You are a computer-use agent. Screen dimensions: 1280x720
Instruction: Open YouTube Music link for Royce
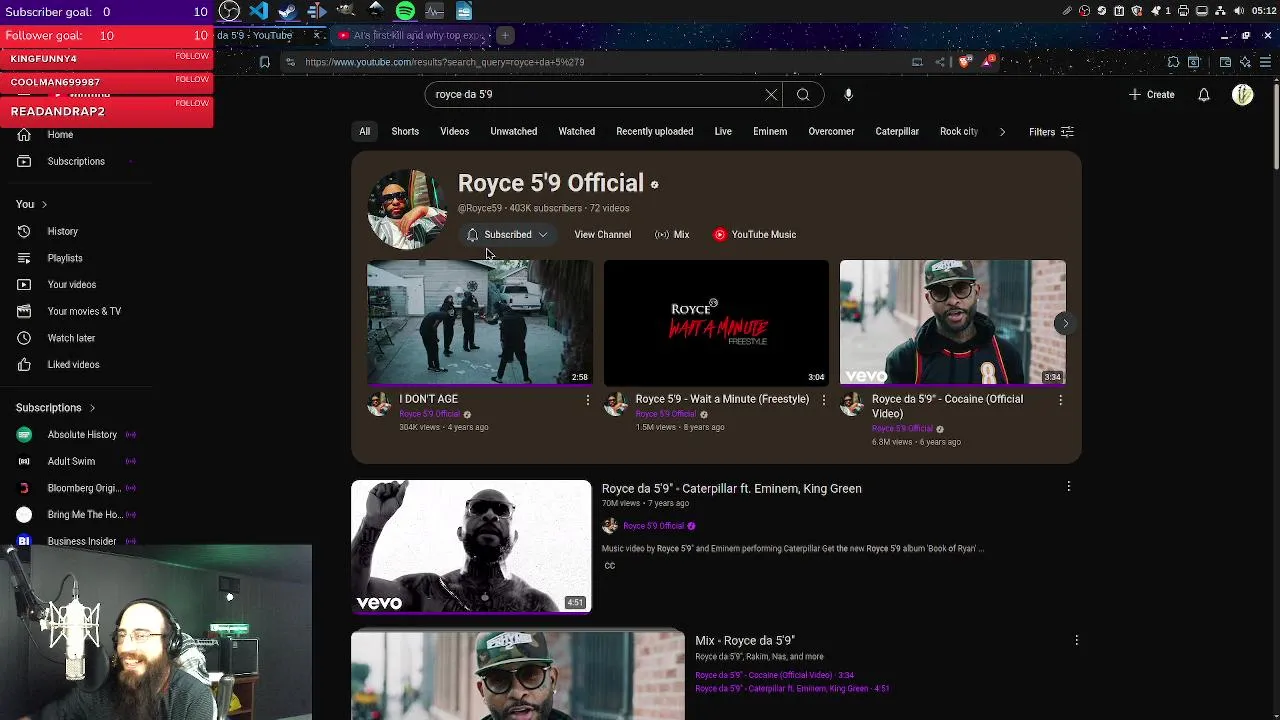pyautogui.click(x=754, y=235)
